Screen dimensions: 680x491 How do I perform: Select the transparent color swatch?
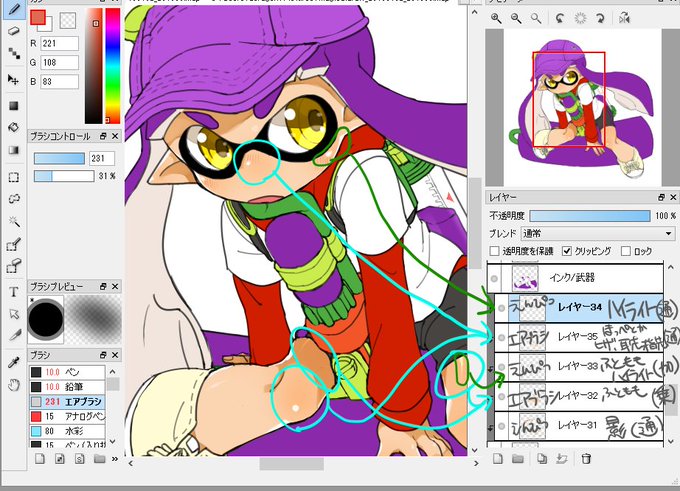(x=68, y=20)
